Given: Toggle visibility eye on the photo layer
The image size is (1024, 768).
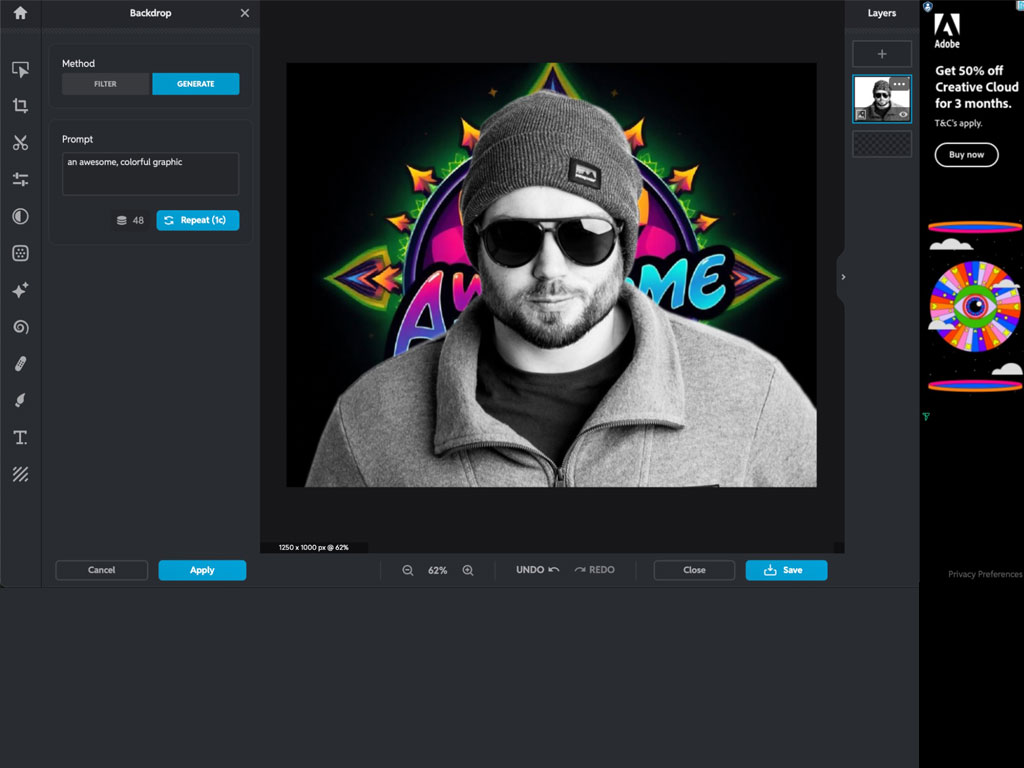Looking at the screenshot, I should click(903, 115).
